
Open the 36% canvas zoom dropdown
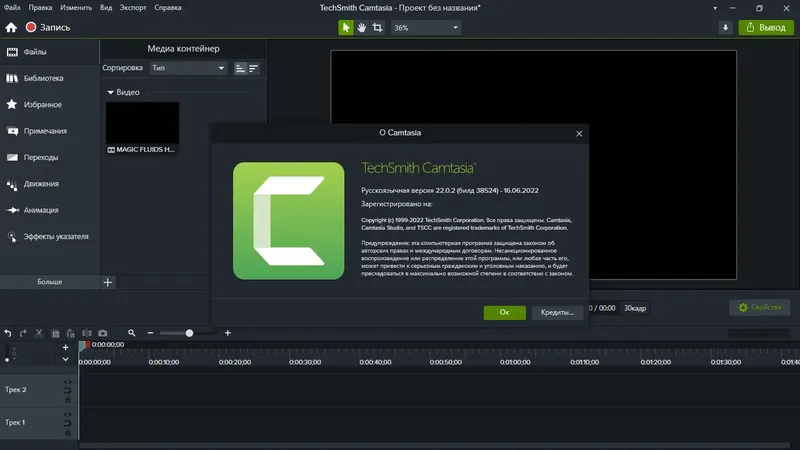tap(426, 28)
